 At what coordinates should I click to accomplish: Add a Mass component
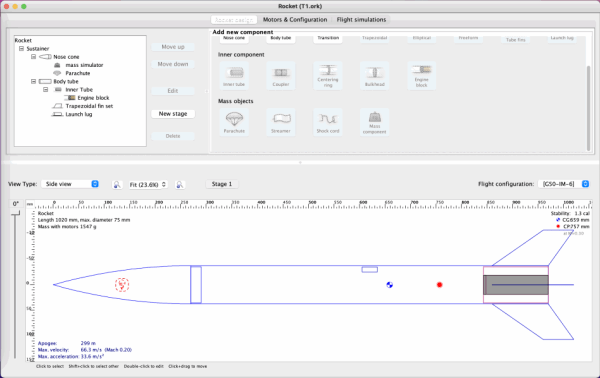pyautogui.click(x=375, y=122)
